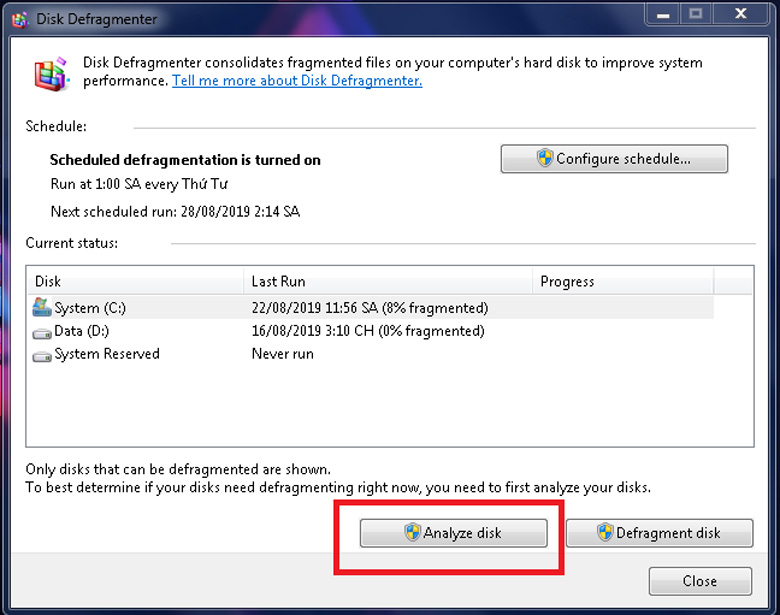Screen dimensions: 780x615
Task: Start analysis with Analyze disk button
Action: [x=453, y=533]
